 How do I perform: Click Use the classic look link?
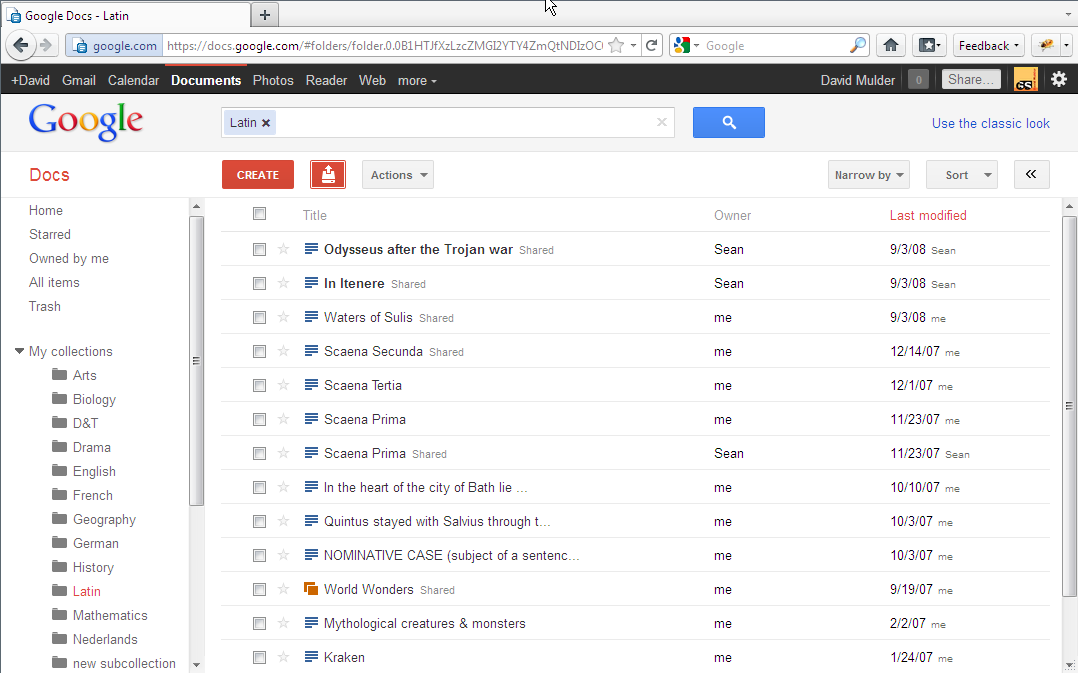pos(991,123)
